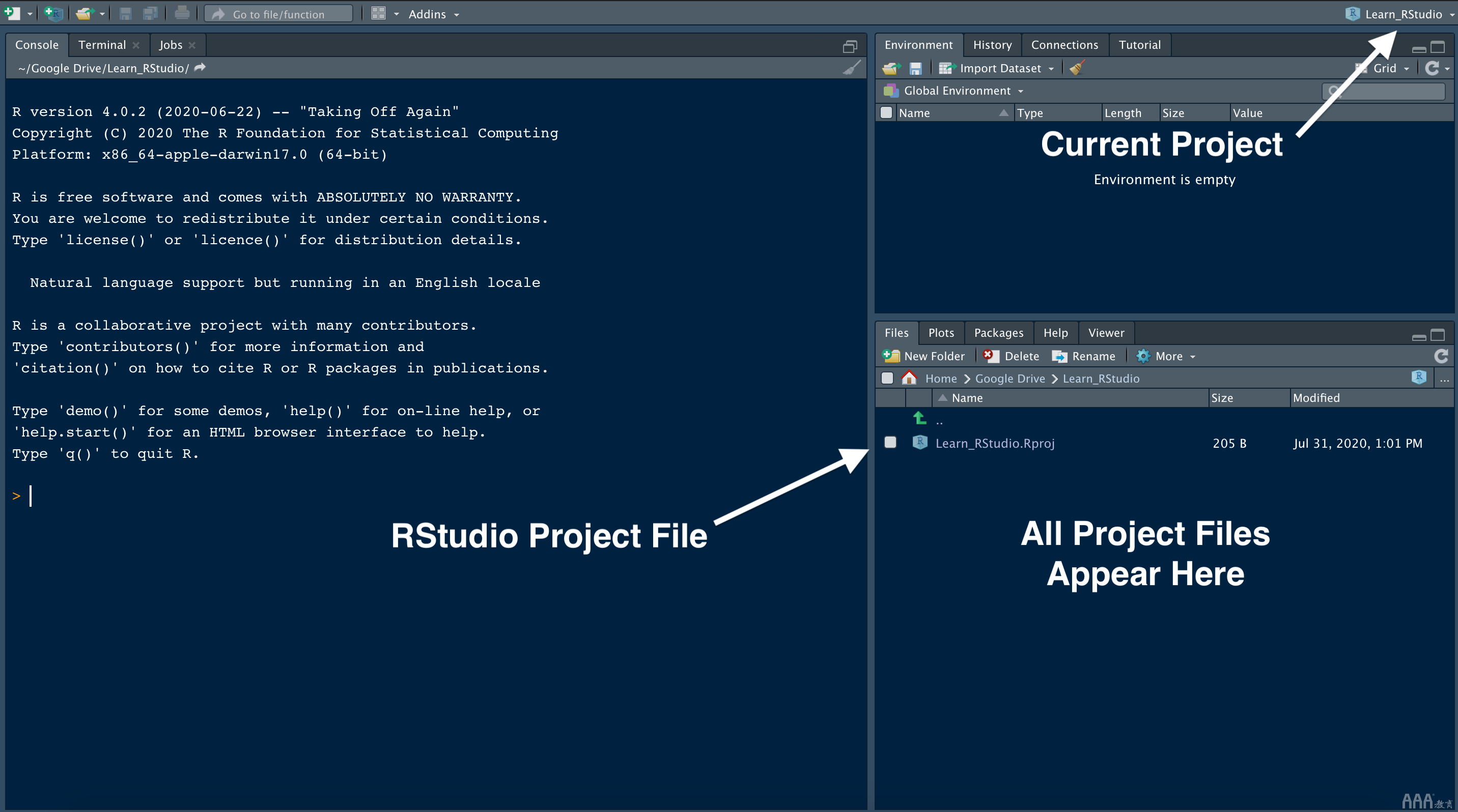Click the Grid view dropdown
The height and width of the screenshot is (812, 1458).
click(x=1392, y=67)
